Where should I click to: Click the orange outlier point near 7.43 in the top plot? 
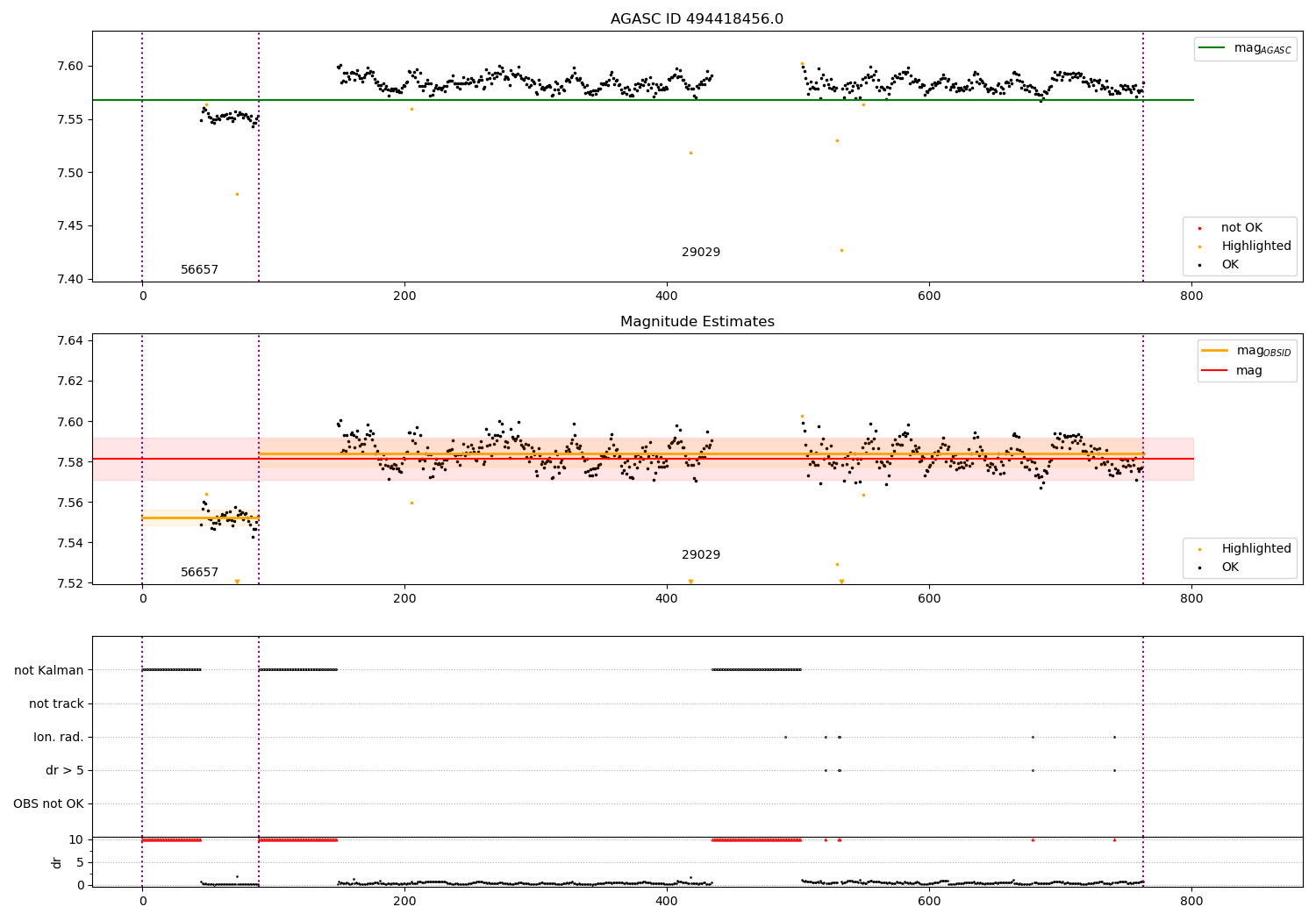point(841,250)
